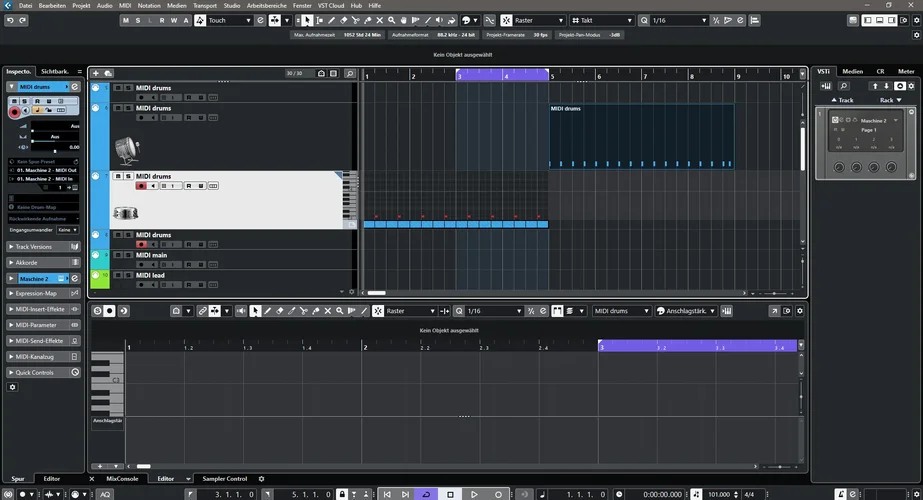Mute the MIDI main track
Viewport: 923px width, 500px height.
point(117,255)
